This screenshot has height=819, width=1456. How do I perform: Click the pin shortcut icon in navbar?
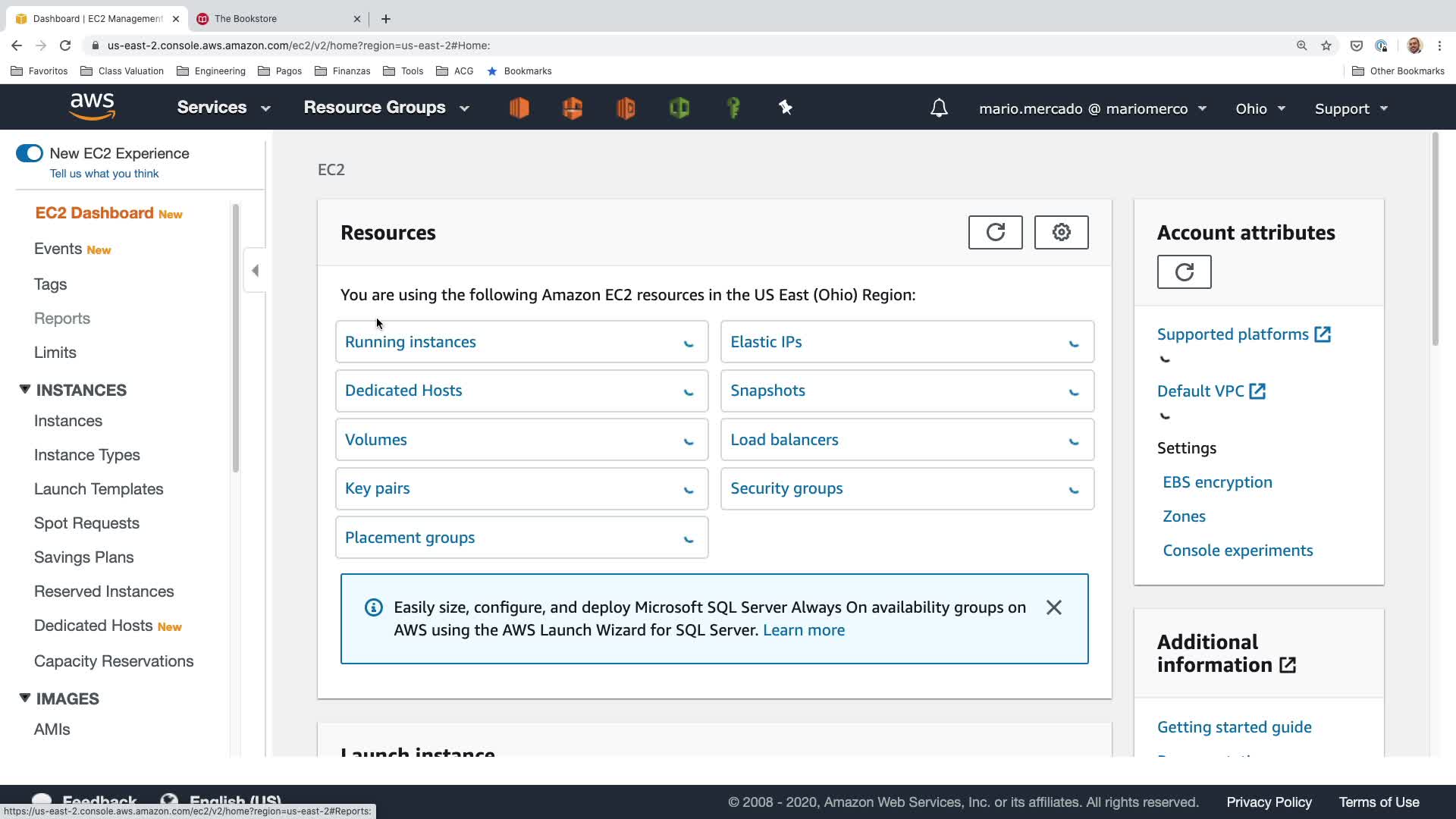coord(786,108)
